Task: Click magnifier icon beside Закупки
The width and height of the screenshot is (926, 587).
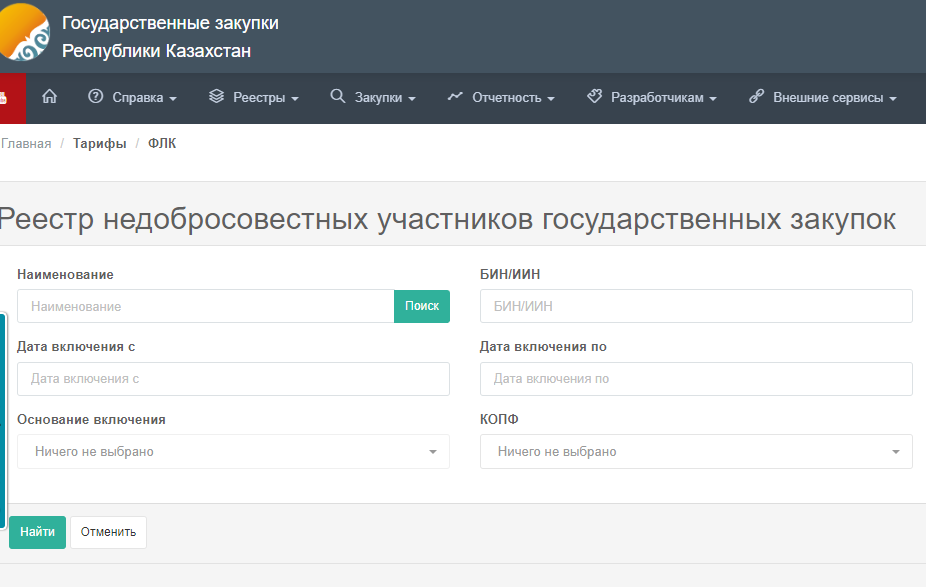Action: (337, 98)
